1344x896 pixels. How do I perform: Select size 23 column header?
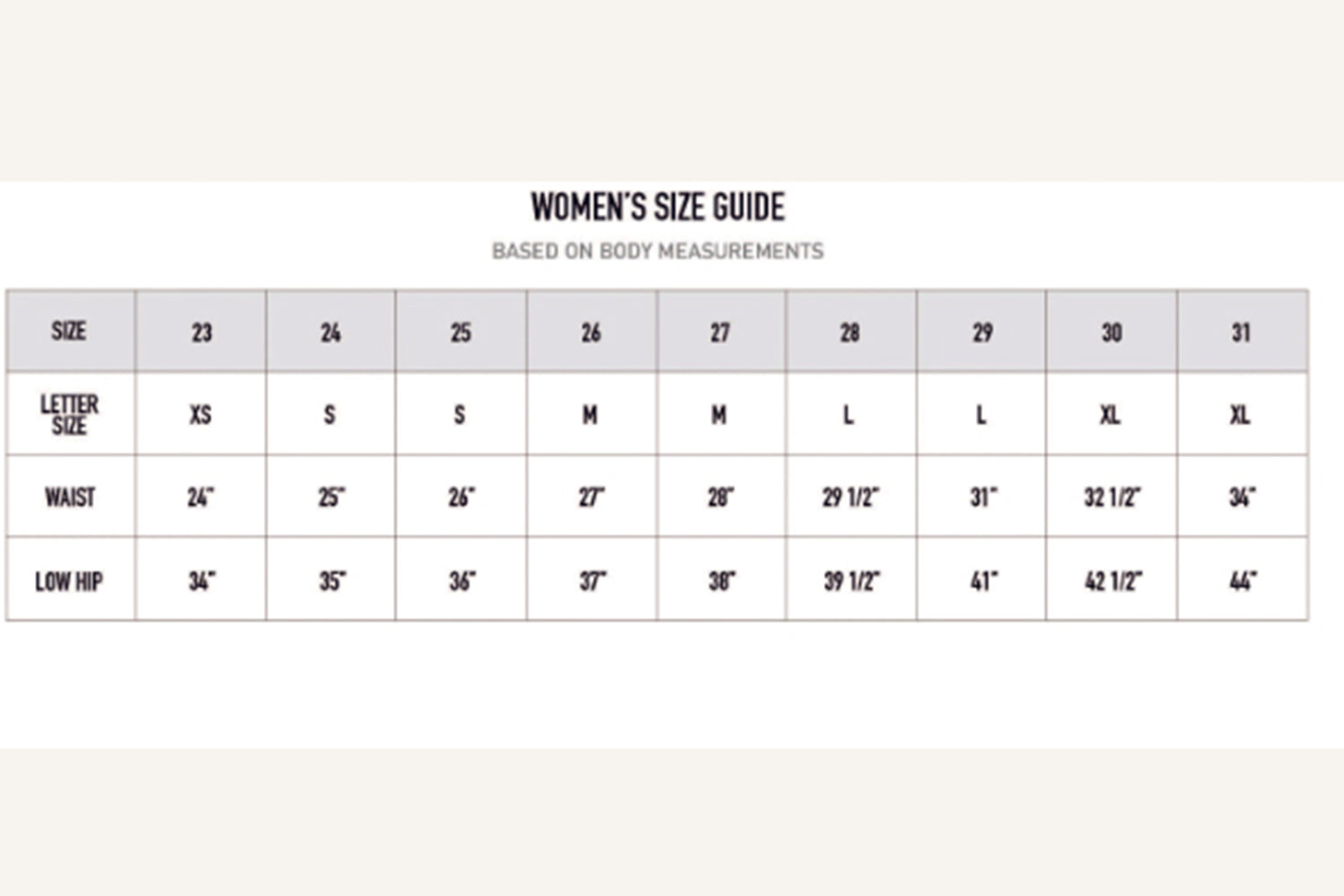click(202, 332)
